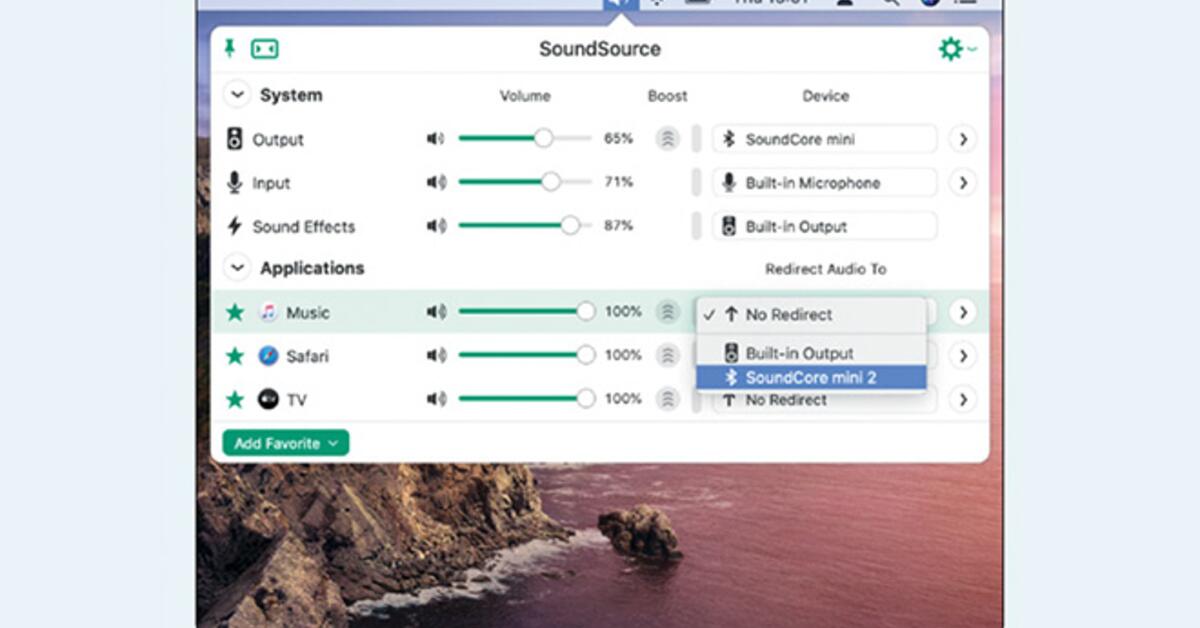Image resolution: width=1200 pixels, height=628 pixels.
Task: Open advanced options arrow for Safari
Action: (962, 355)
